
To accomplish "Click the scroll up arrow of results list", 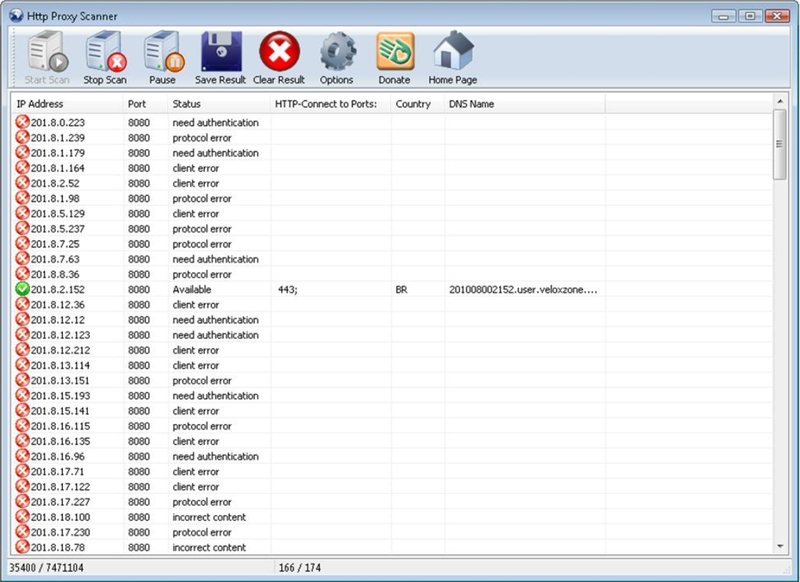I will 780,102.
